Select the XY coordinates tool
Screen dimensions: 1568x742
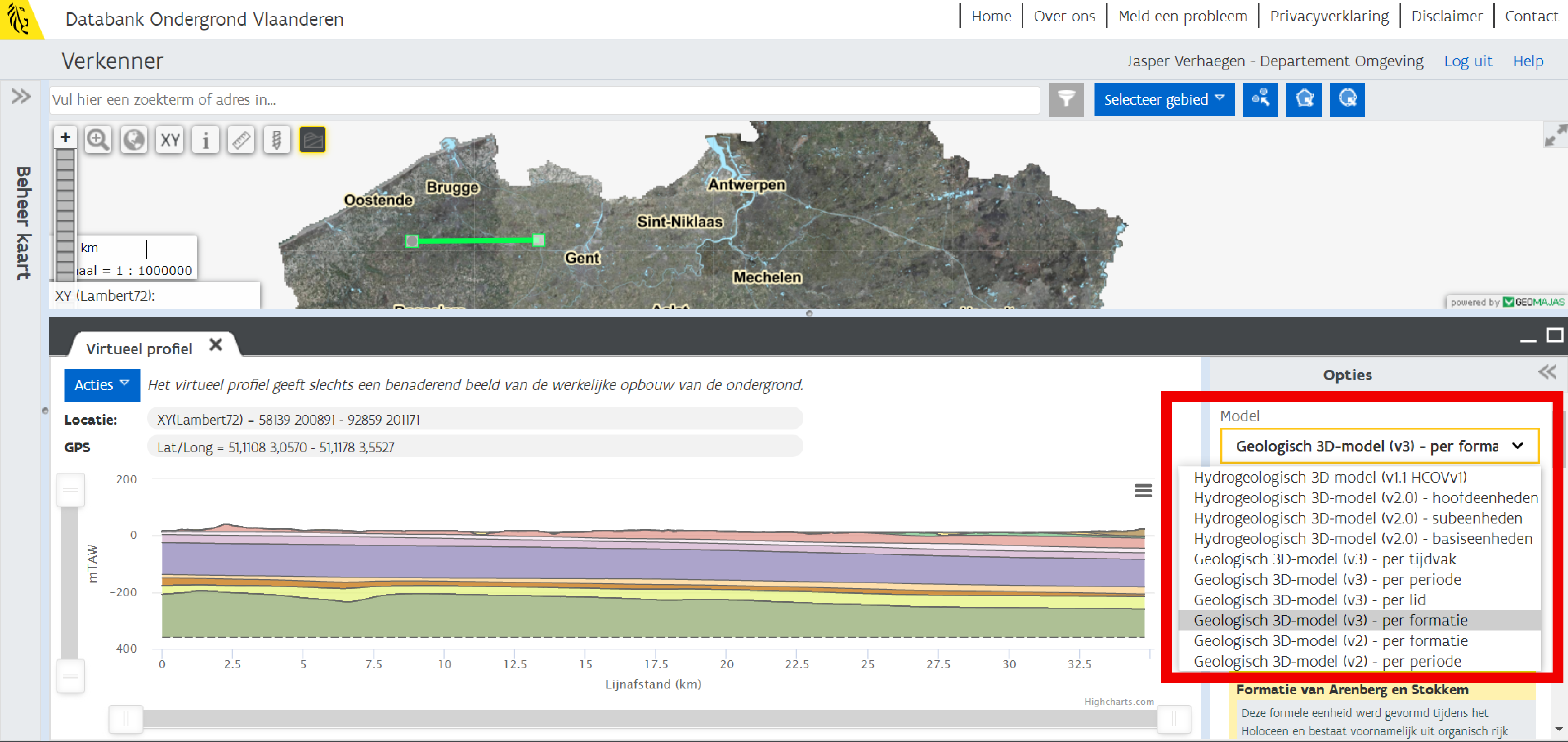(x=170, y=140)
